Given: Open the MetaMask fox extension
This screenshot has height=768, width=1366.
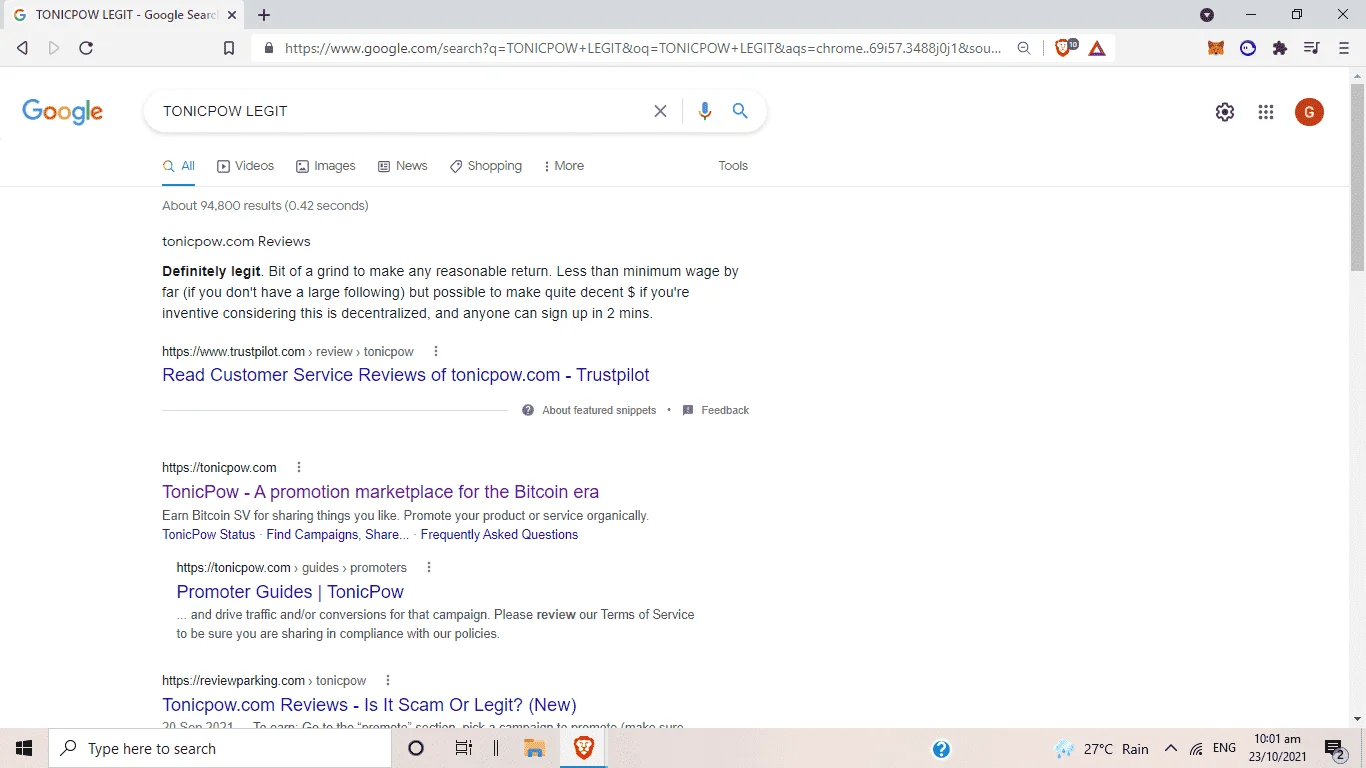Looking at the screenshot, I should pos(1216,48).
